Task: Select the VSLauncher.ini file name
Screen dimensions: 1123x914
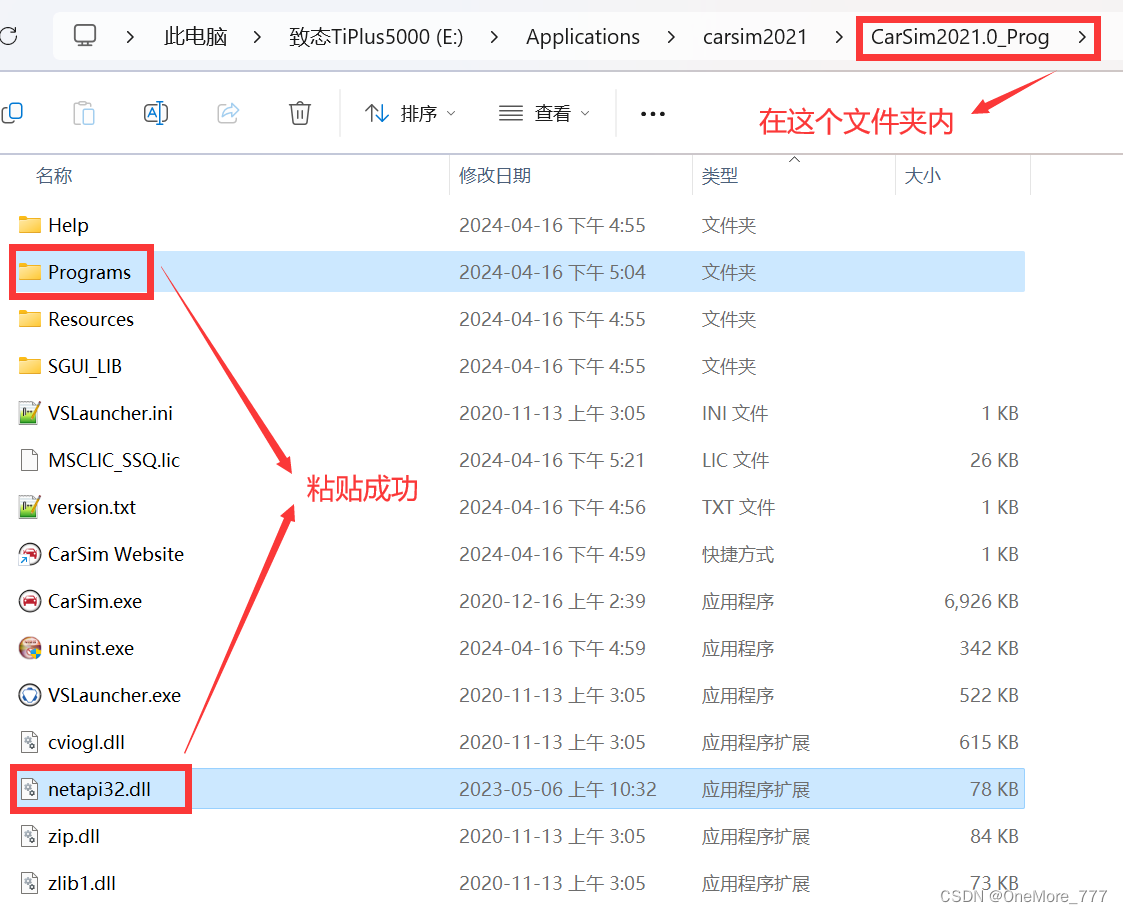Action: 110,413
